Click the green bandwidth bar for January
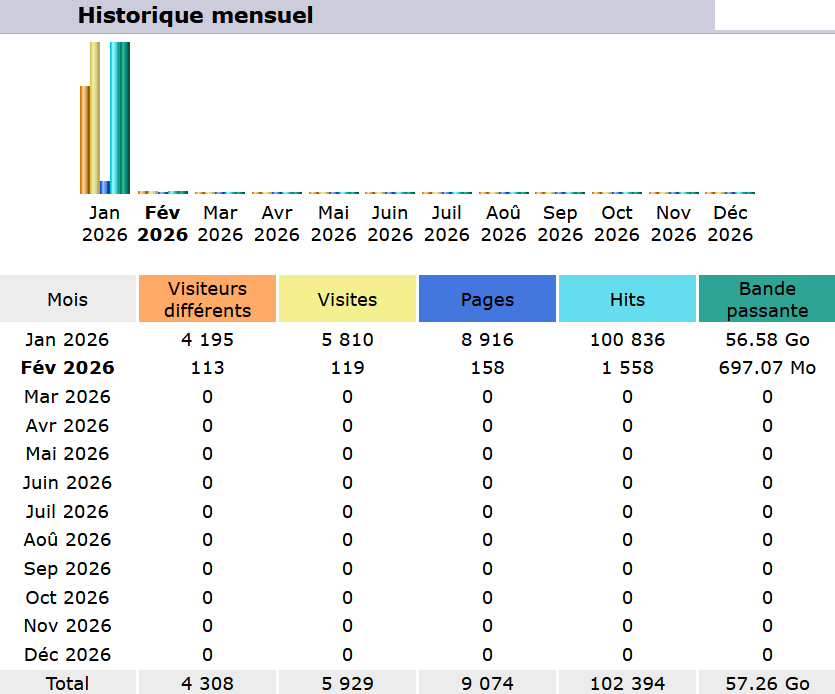The image size is (835, 694). [125, 118]
